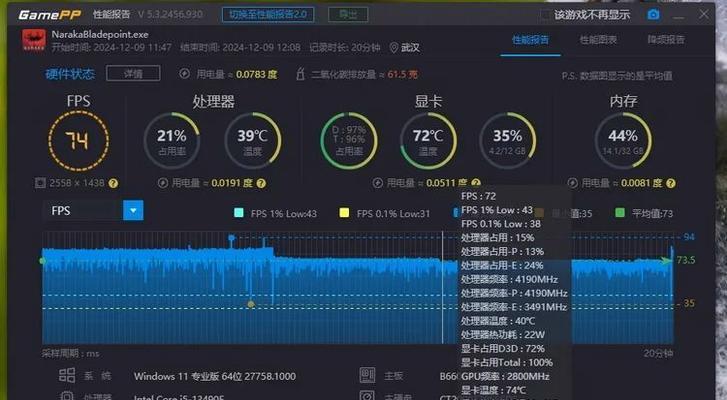
Task: Click the processor temperature gauge at 39℃
Action: 253,141
